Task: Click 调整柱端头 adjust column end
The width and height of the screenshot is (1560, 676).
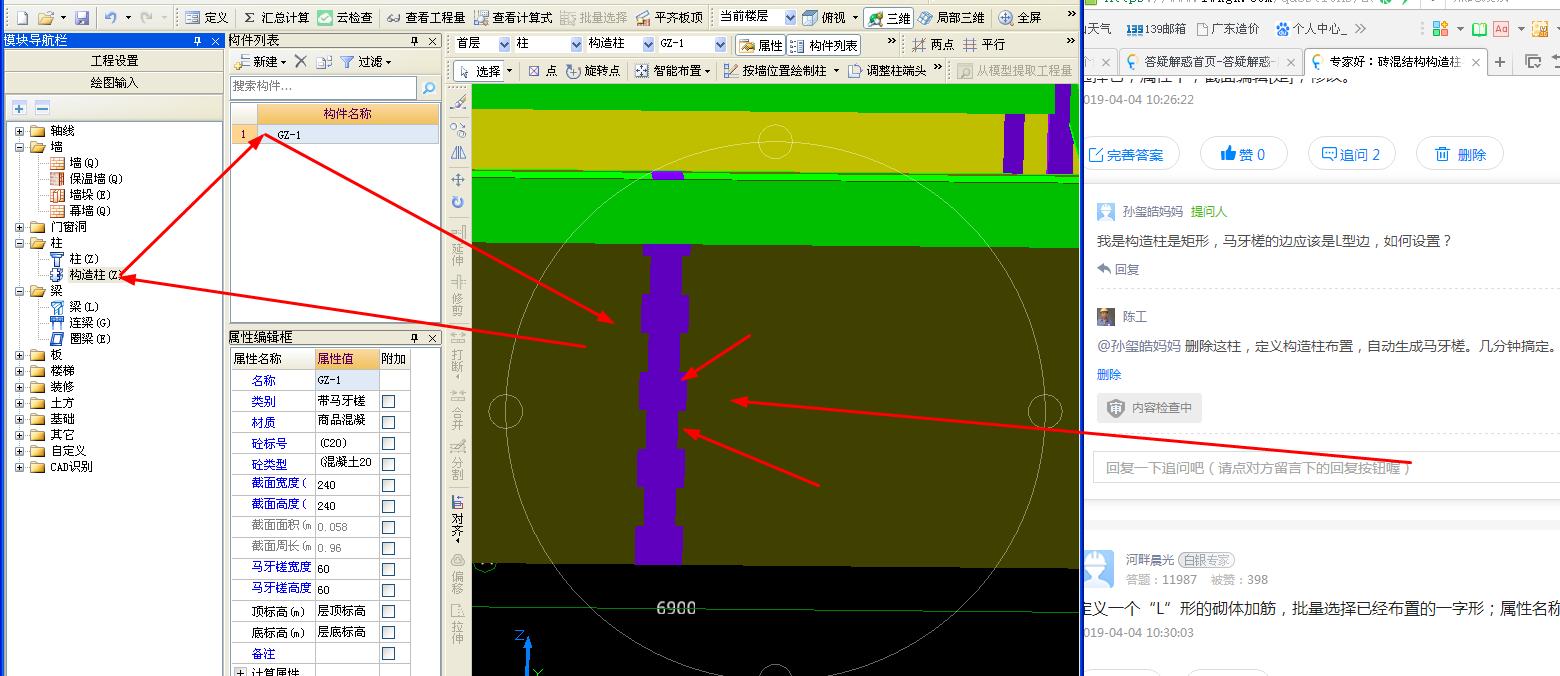Action: pyautogui.click(x=887, y=71)
